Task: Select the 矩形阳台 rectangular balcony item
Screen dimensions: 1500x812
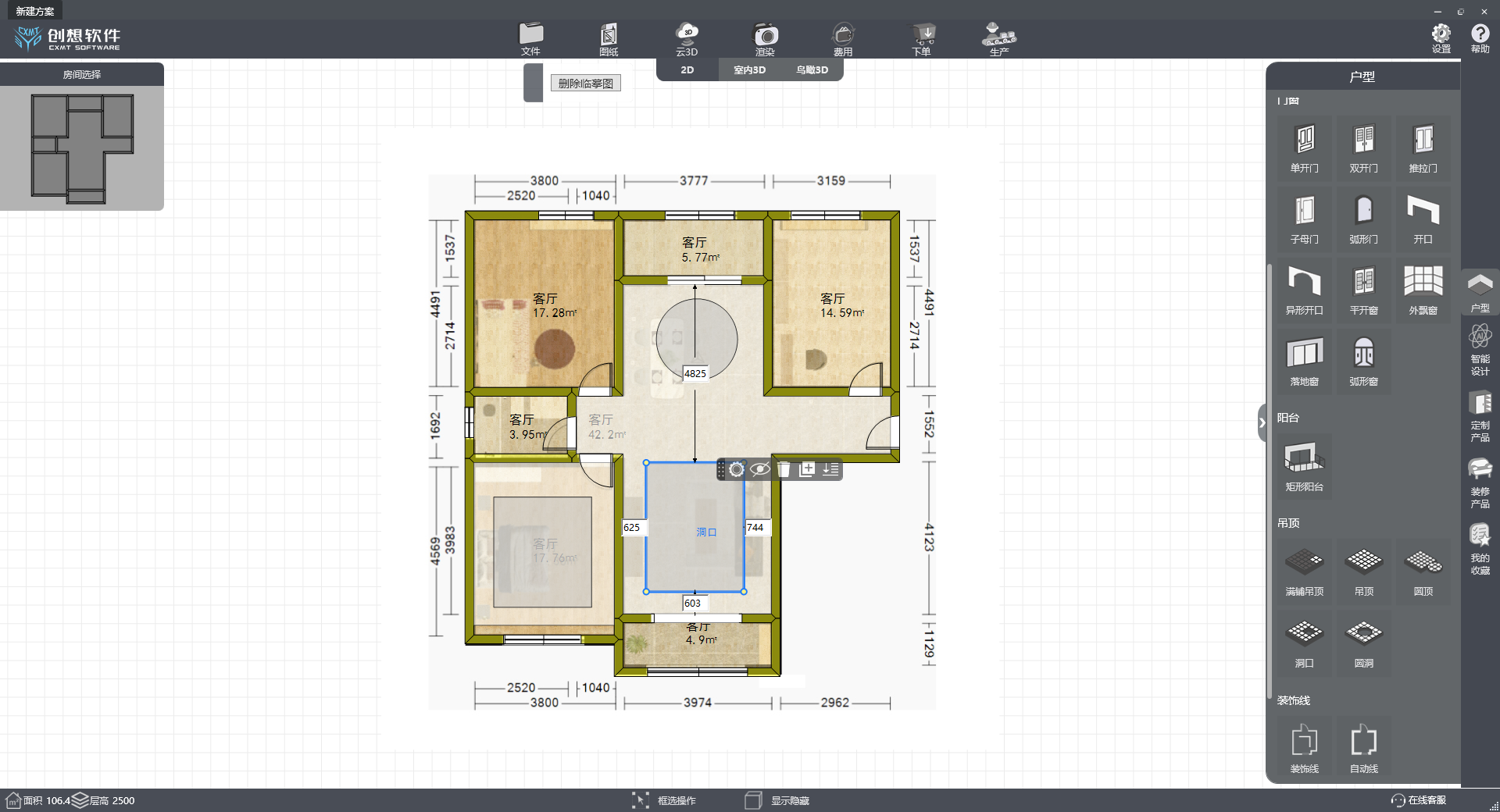Action: click(1305, 467)
